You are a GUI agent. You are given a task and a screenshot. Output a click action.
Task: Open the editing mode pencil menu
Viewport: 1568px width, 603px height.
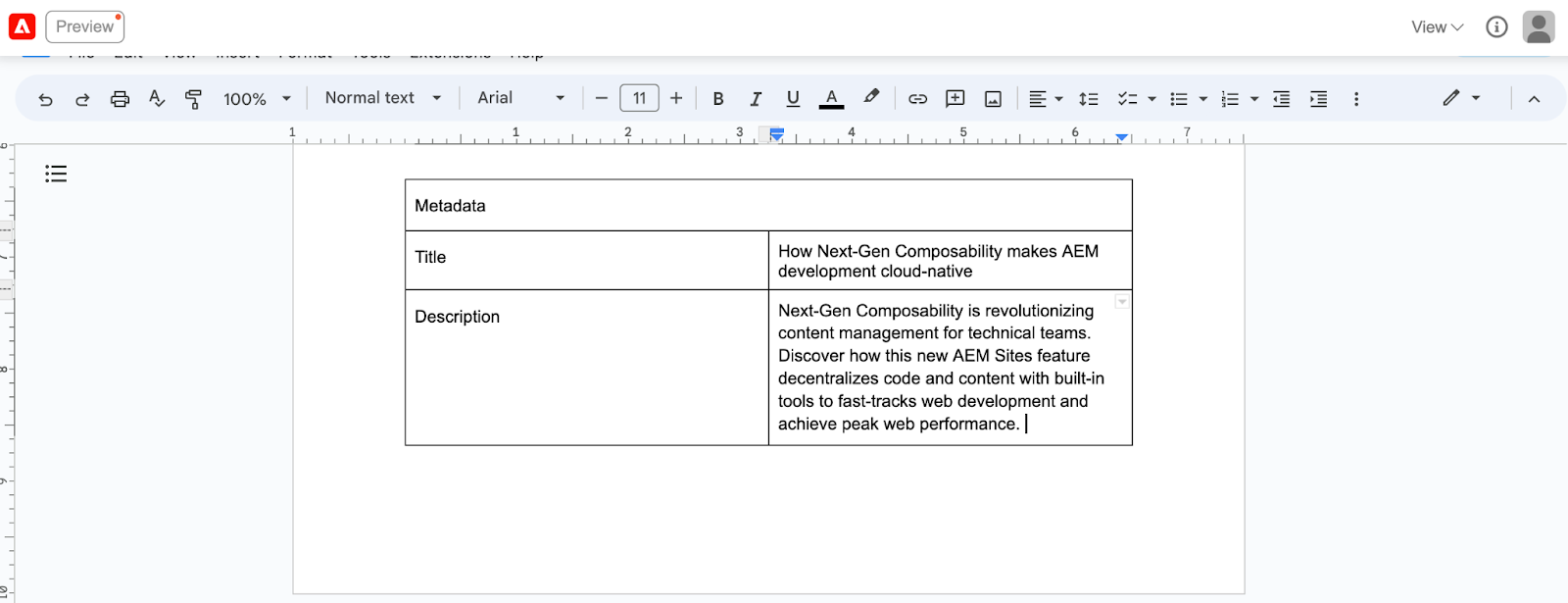[1460, 98]
